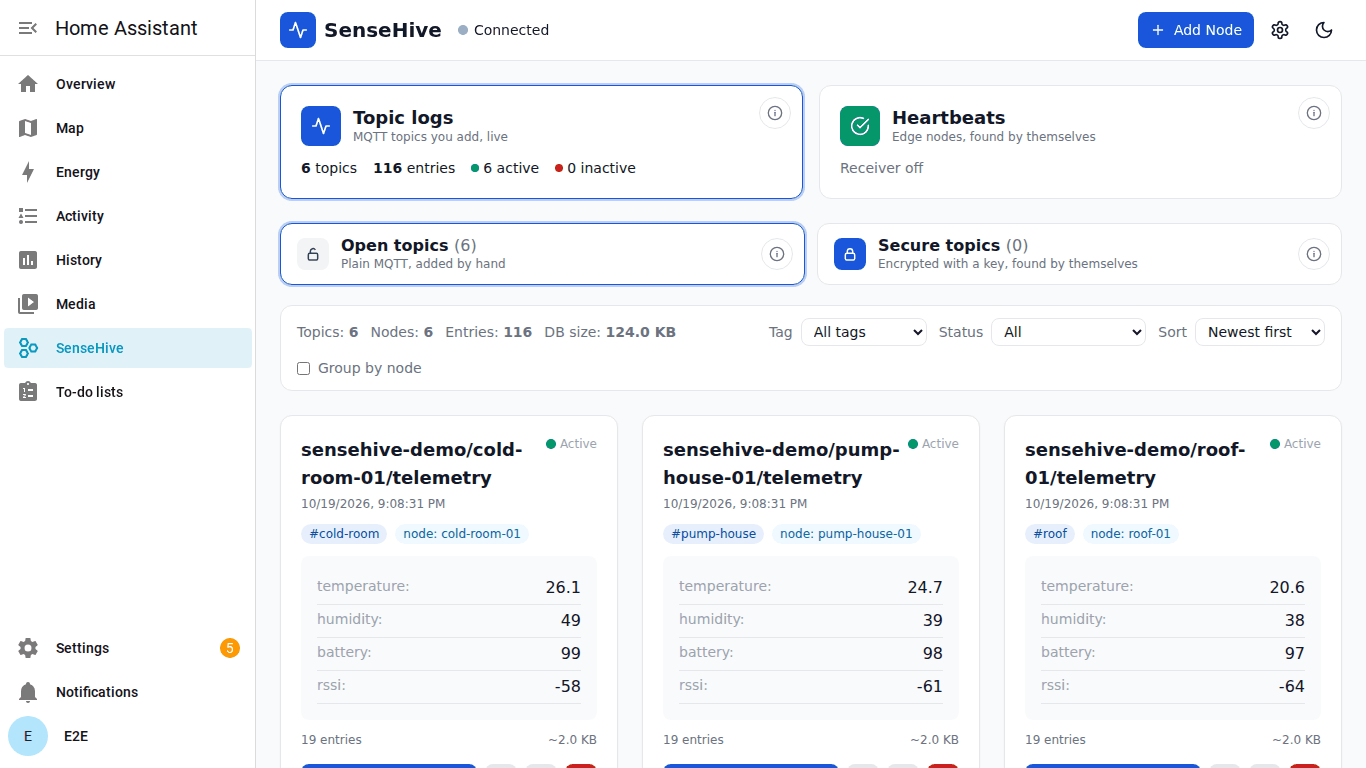Click the #roof tag chip
The width and height of the screenshot is (1366, 768).
(1050, 534)
